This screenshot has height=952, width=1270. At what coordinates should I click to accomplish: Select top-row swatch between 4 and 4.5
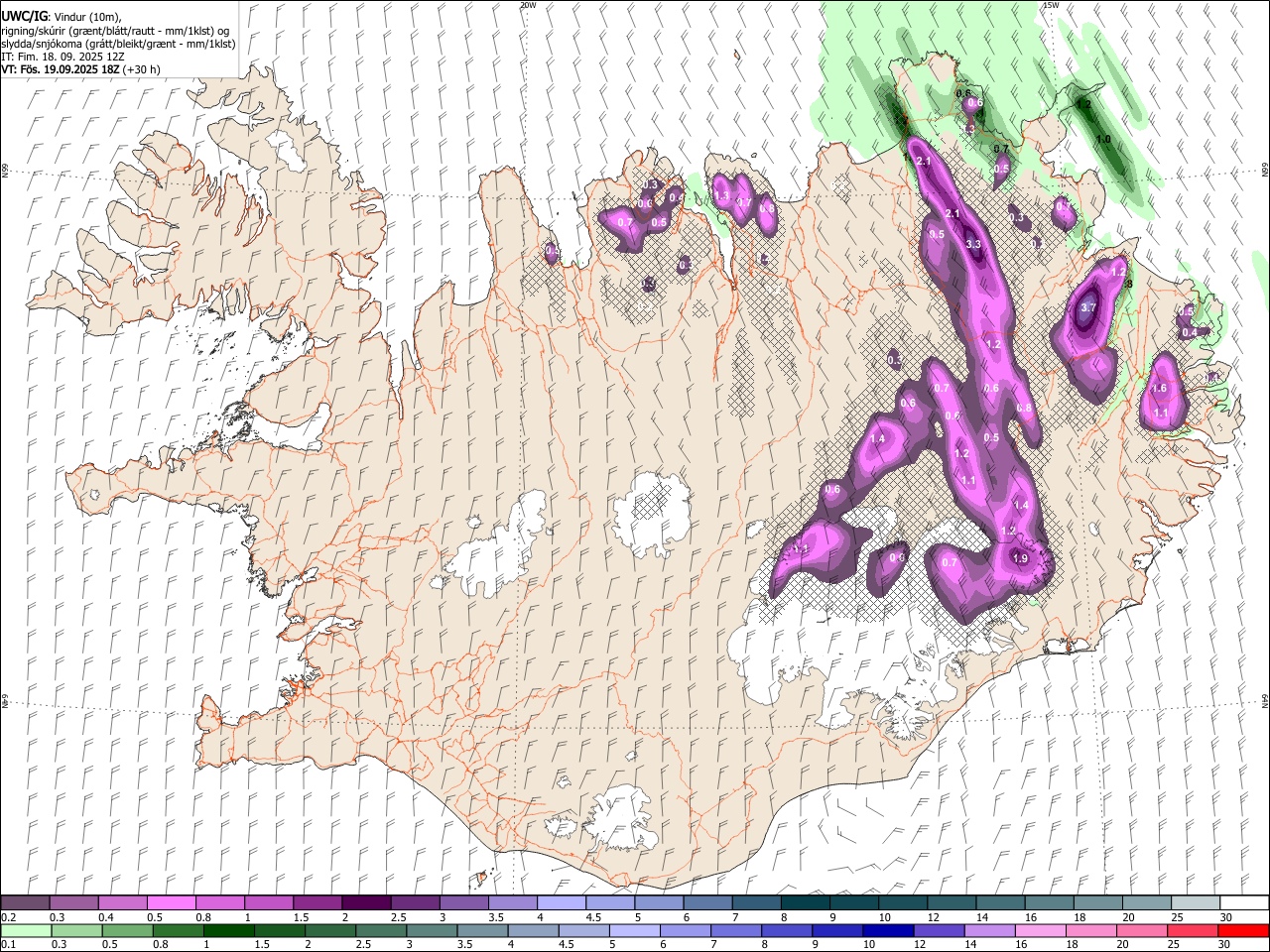click(x=562, y=903)
